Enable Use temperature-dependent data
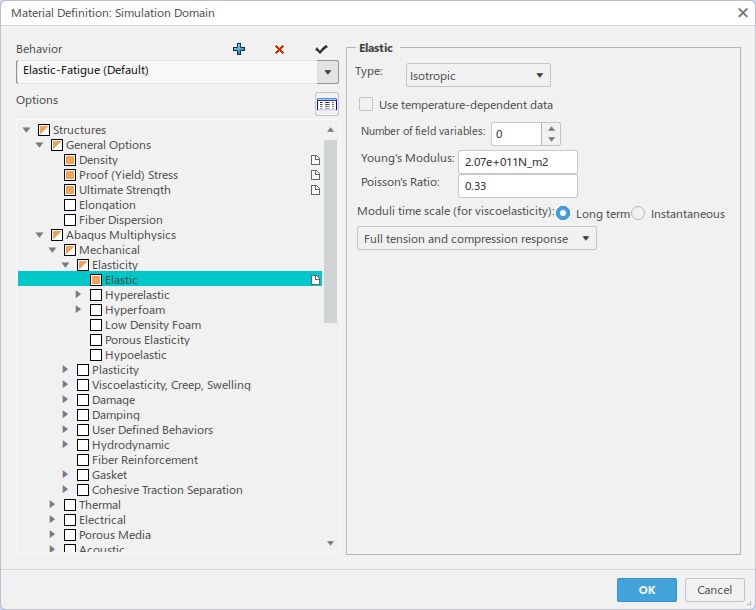756x610 pixels. 366,104
